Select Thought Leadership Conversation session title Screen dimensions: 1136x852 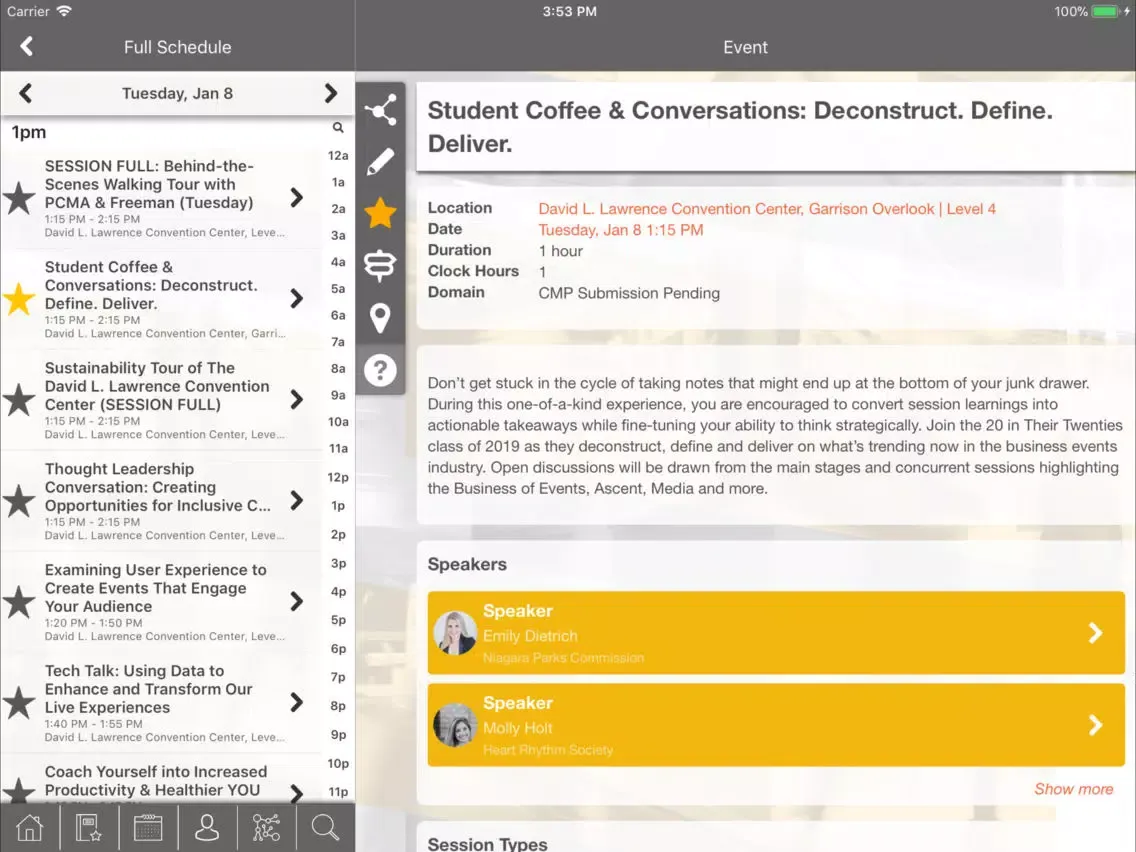click(158, 487)
